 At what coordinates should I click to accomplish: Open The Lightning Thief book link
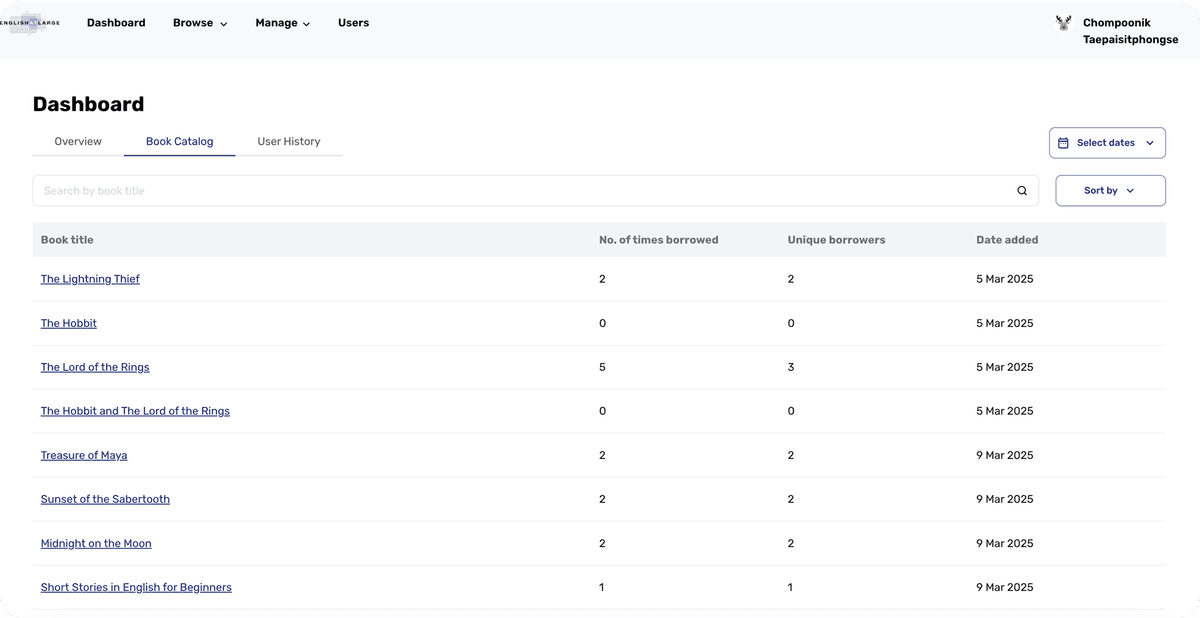[x=90, y=279]
